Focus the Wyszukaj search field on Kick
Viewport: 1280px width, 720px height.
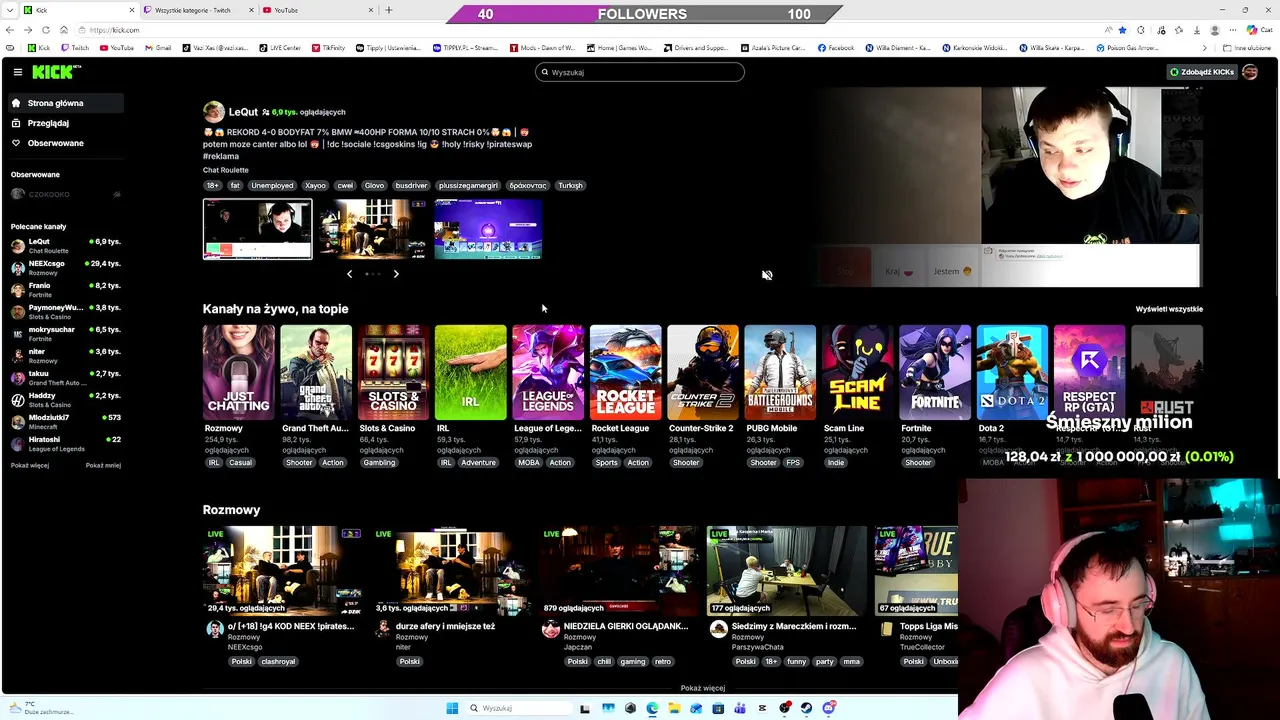click(x=640, y=72)
